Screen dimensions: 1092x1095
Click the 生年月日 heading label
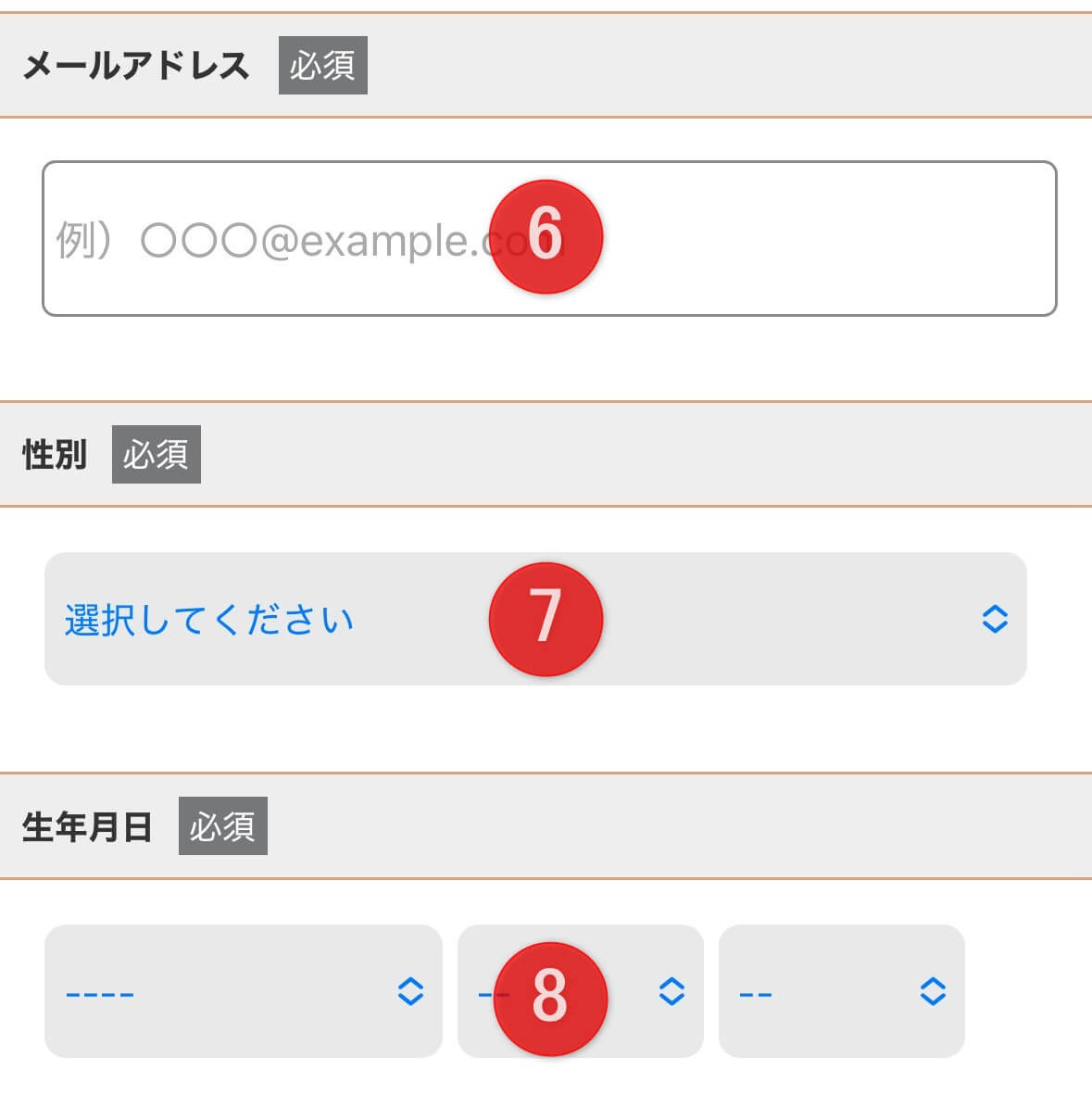[87, 826]
